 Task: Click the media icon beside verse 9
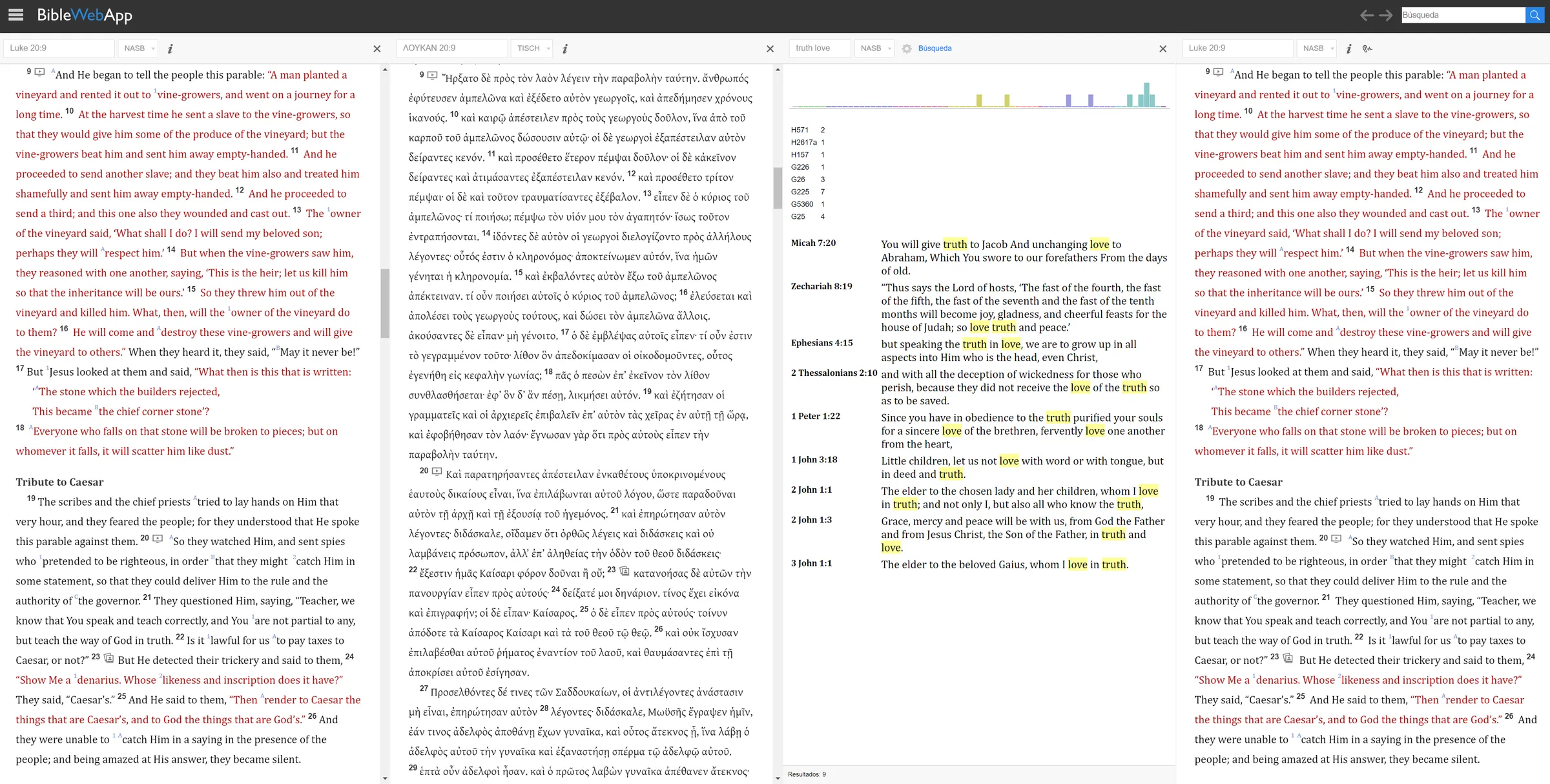click(40, 71)
